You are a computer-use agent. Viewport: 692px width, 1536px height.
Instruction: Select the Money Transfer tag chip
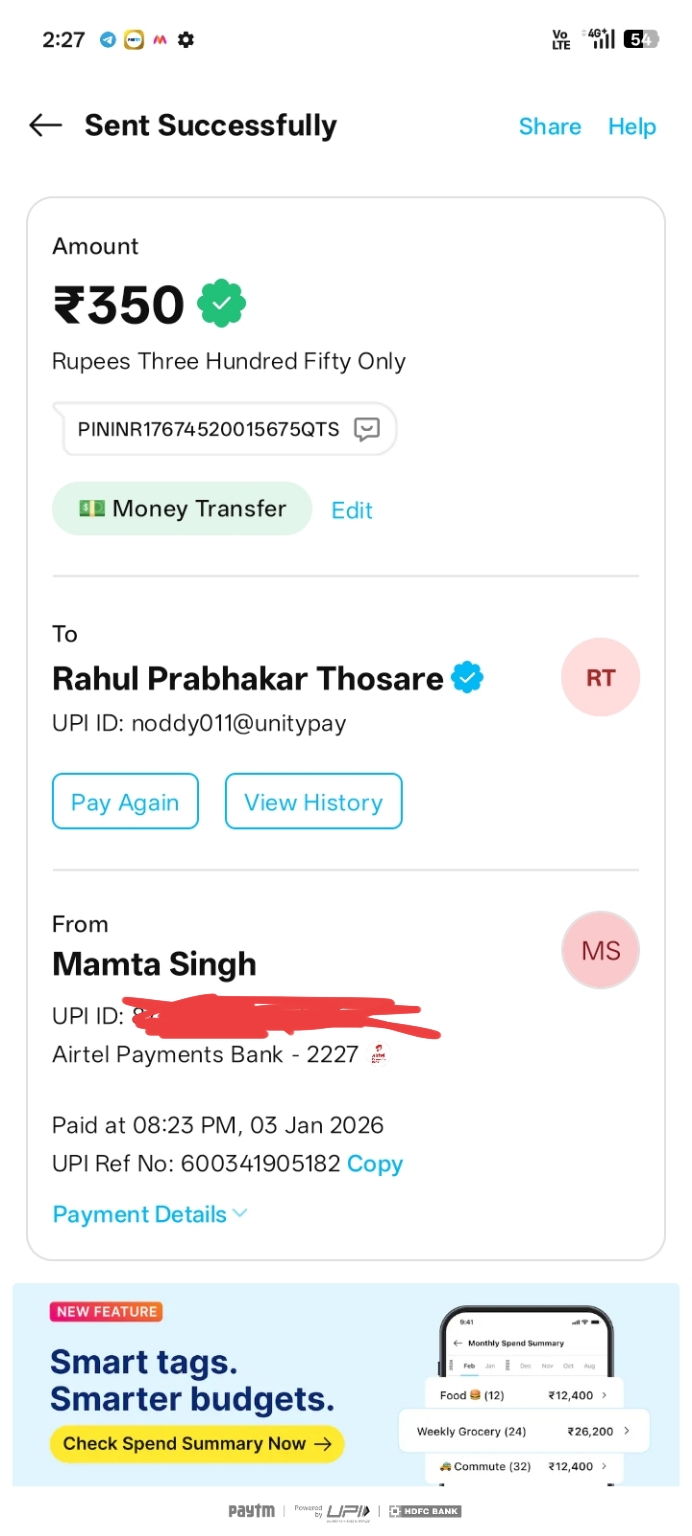point(182,509)
